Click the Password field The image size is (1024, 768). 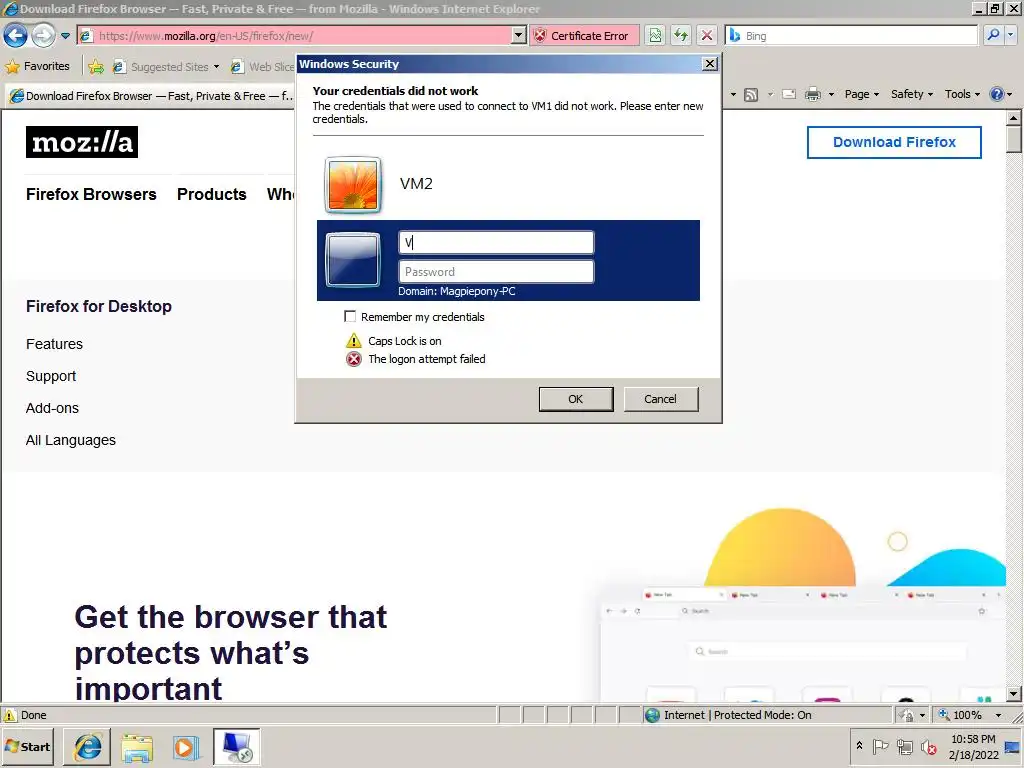tap(496, 272)
